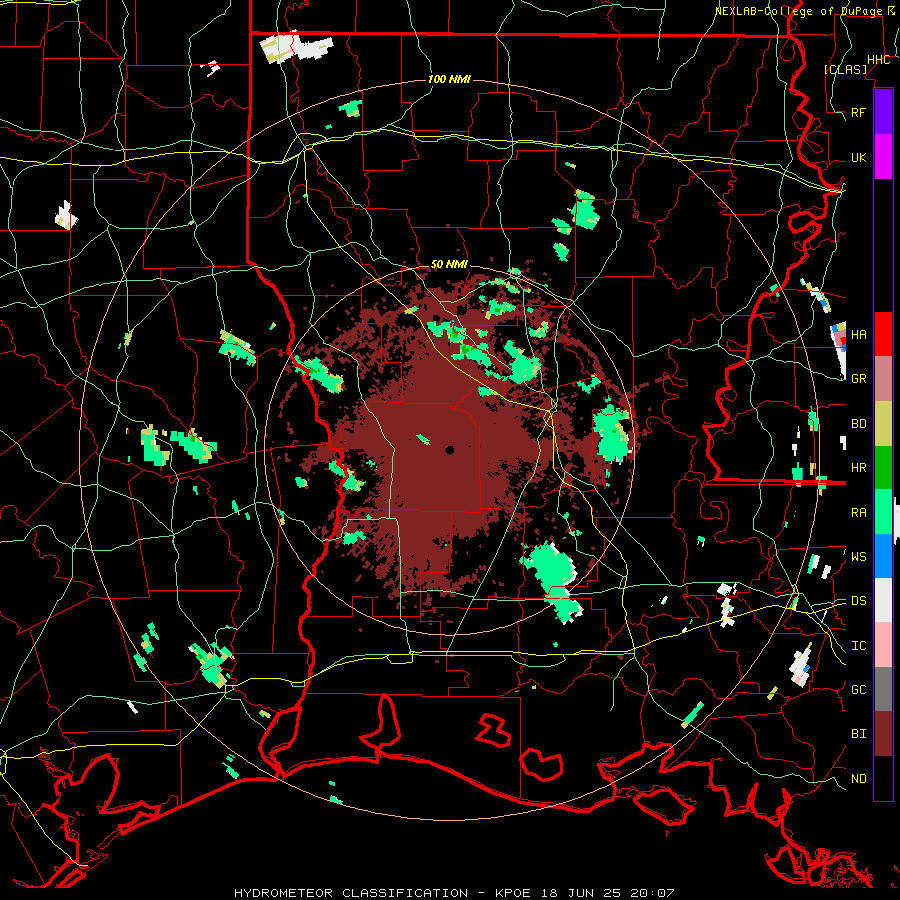Select the light pink IC legend swatch
Image resolution: width=900 pixels, height=900 pixels.
[883, 645]
